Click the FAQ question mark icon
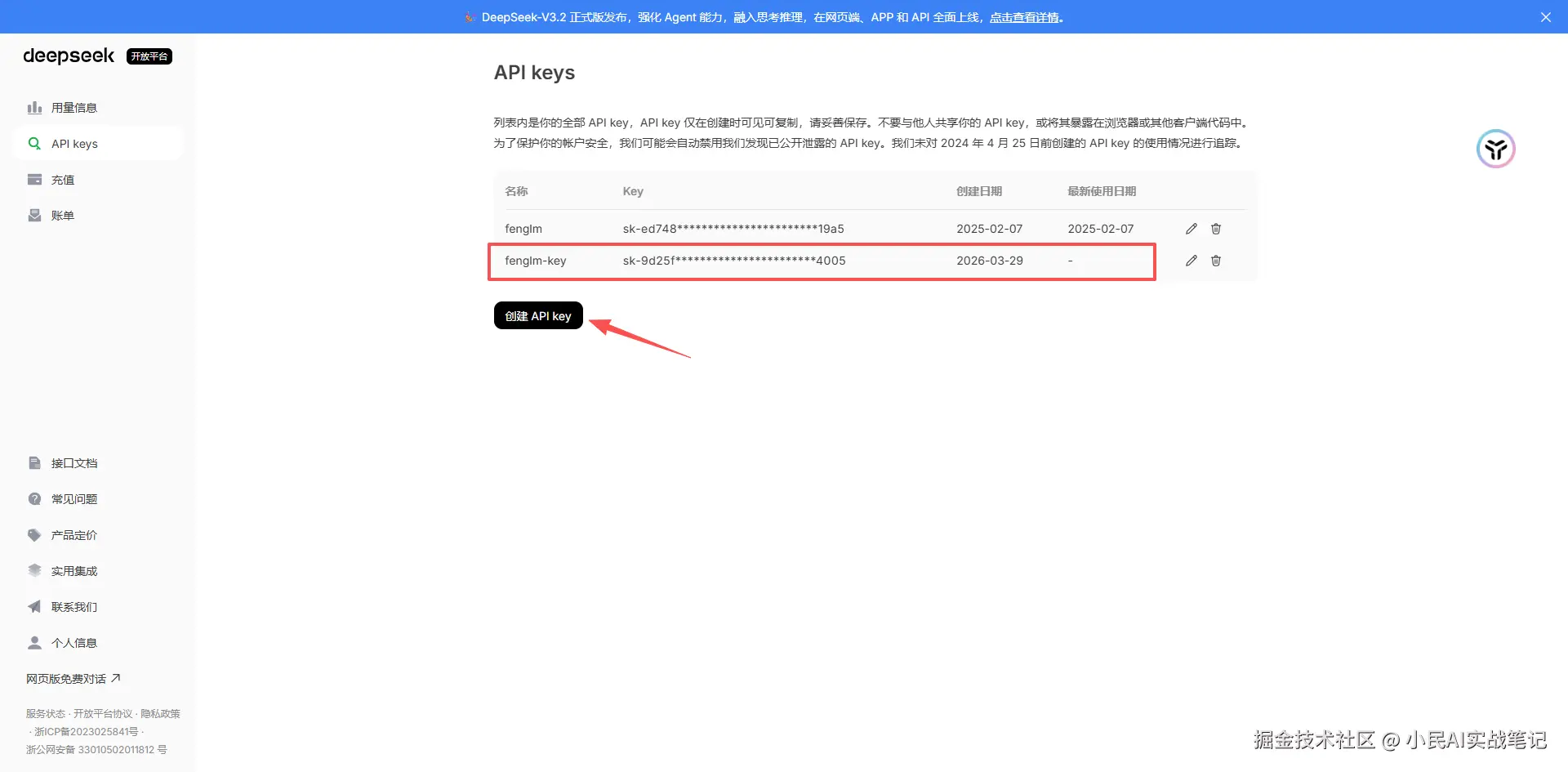 point(34,499)
